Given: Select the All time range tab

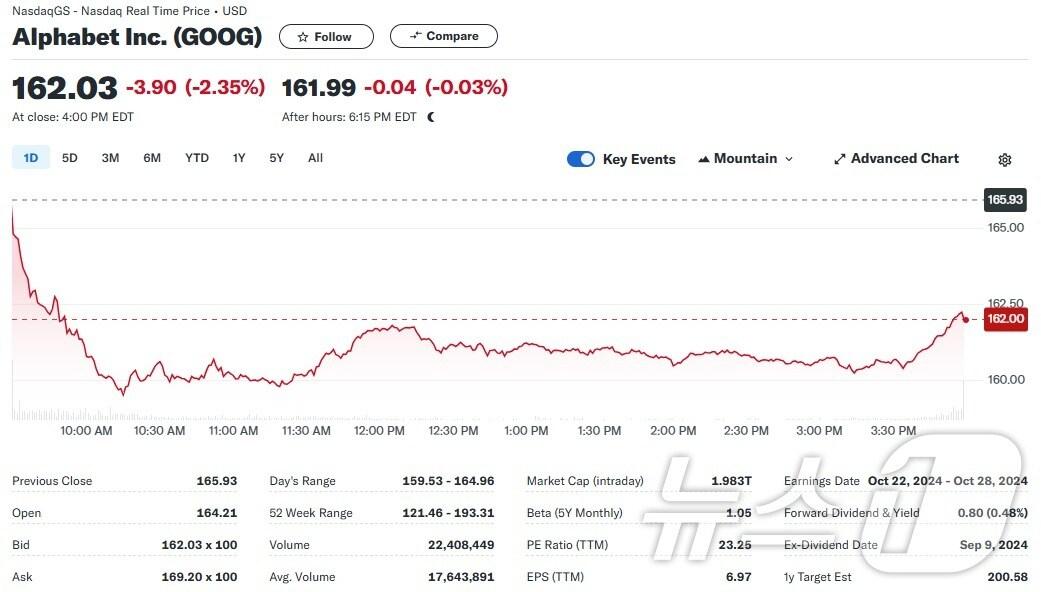Looking at the screenshot, I should coord(315,158).
